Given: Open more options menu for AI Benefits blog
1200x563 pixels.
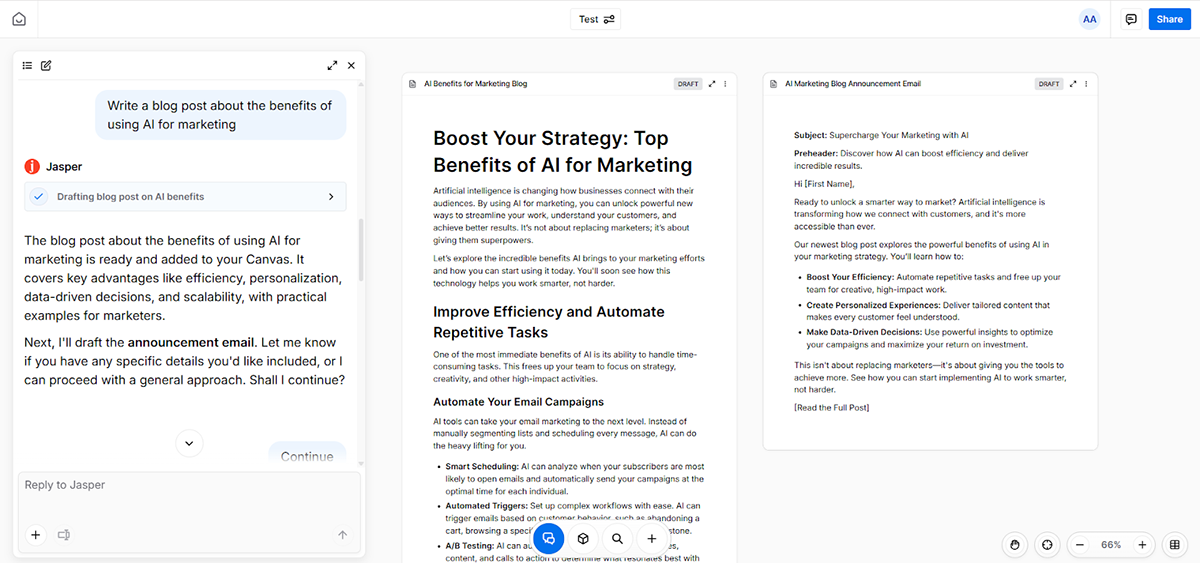Looking at the screenshot, I should 725,84.
